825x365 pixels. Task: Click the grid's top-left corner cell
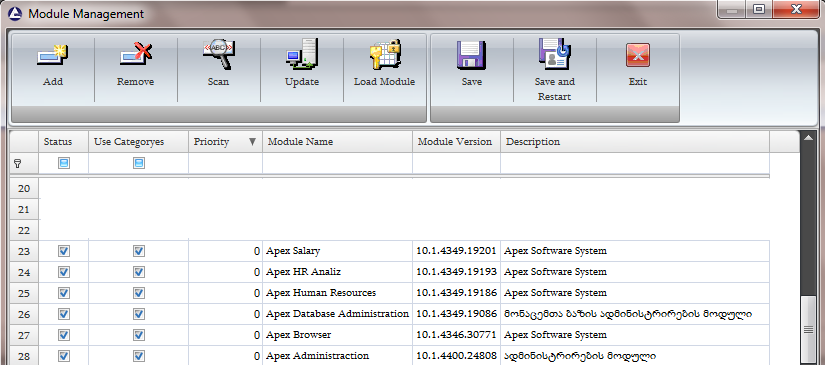[24, 142]
